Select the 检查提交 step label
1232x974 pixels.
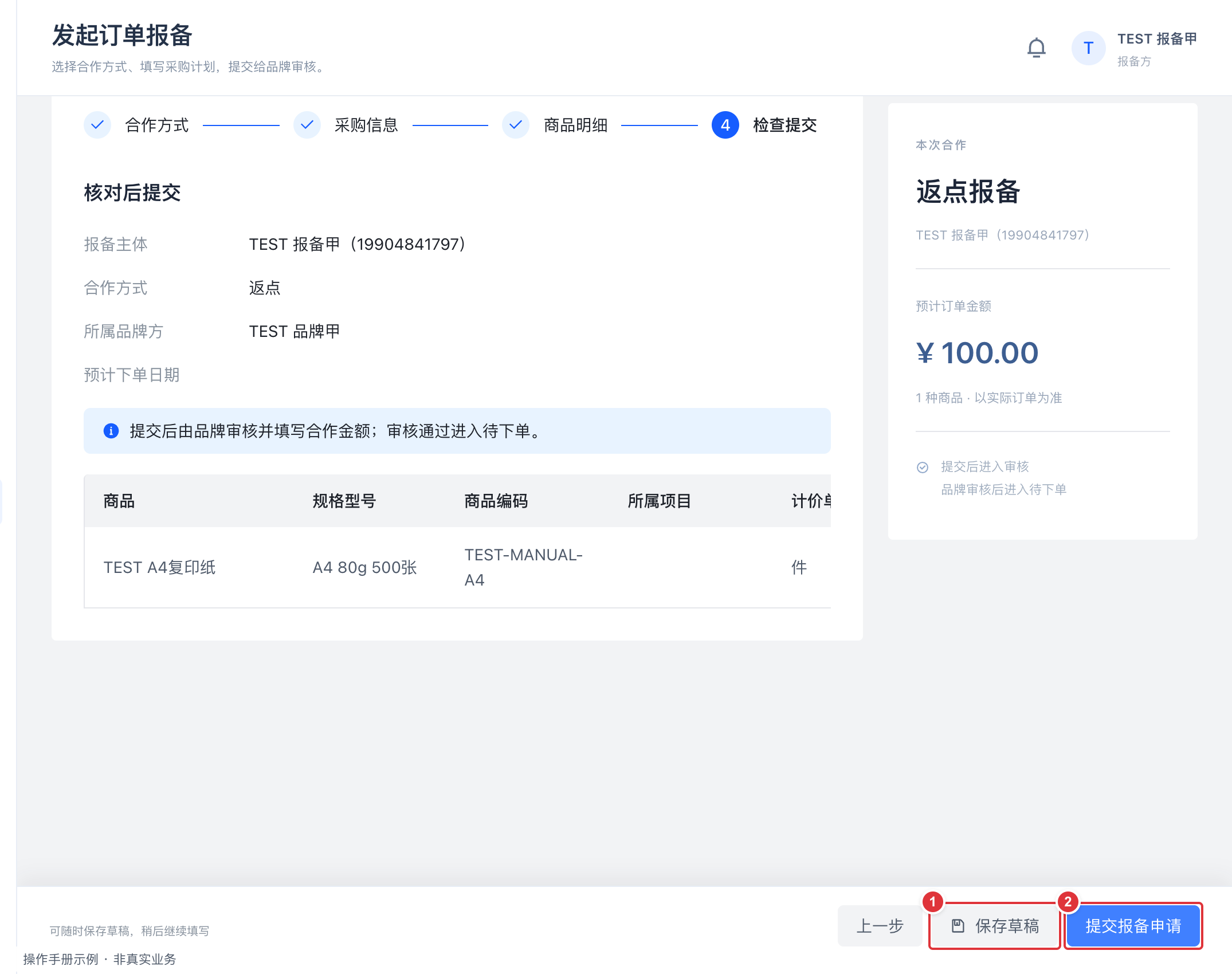click(x=785, y=125)
